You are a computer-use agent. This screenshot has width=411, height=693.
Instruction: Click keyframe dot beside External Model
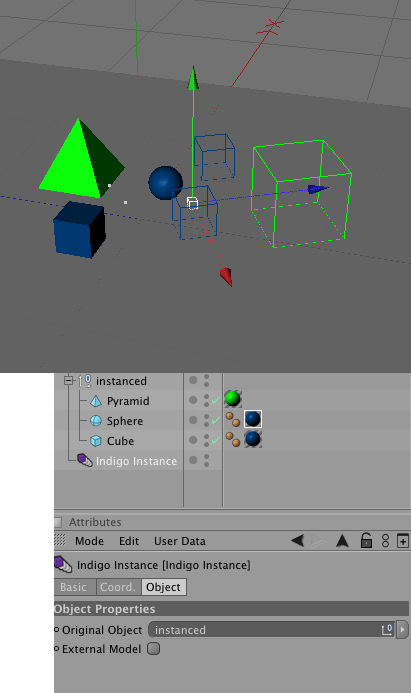click(57, 649)
